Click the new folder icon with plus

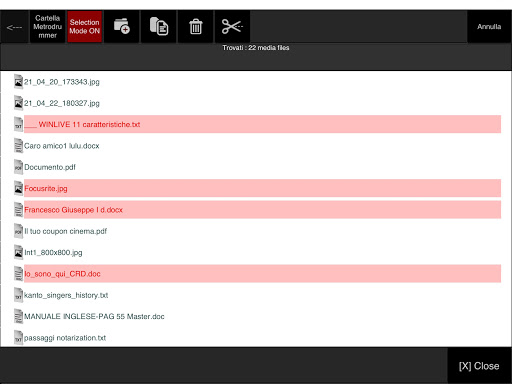(x=122, y=26)
